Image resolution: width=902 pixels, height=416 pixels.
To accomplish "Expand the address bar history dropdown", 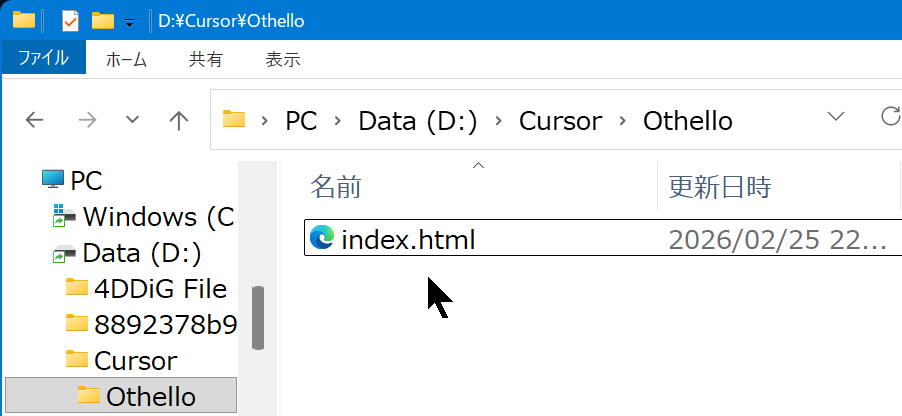I will click(838, 118).
